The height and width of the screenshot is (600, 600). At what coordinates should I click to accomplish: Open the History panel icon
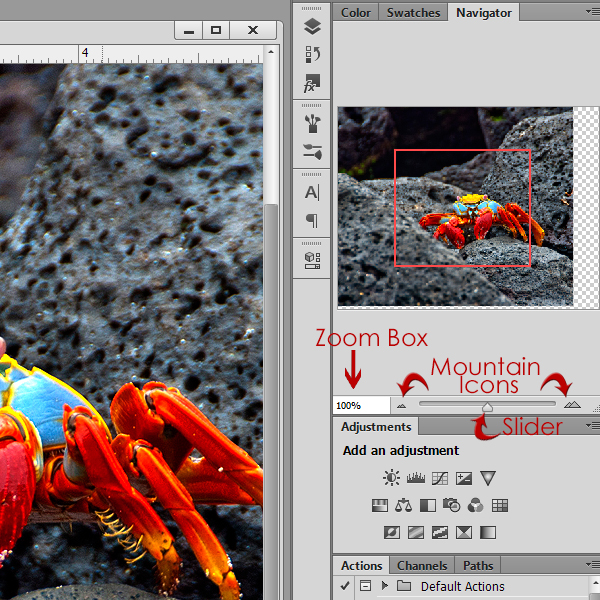(312, 55)
